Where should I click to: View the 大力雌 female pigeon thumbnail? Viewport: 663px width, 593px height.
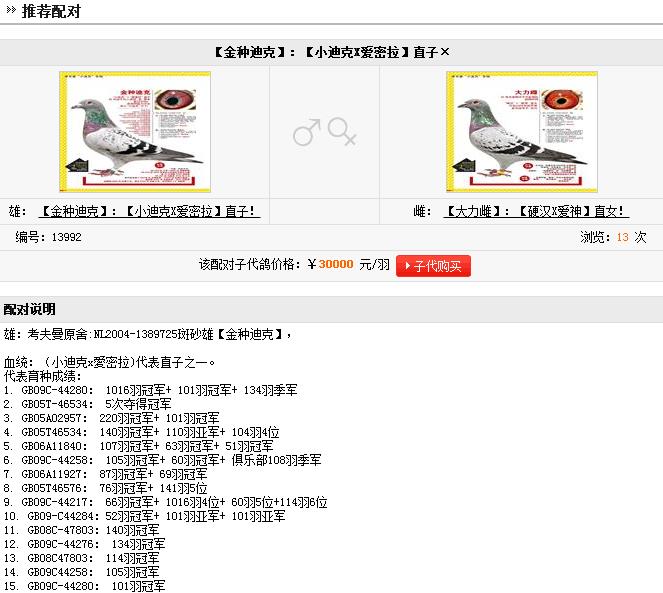pyautogui.click(x=522, y=132)
